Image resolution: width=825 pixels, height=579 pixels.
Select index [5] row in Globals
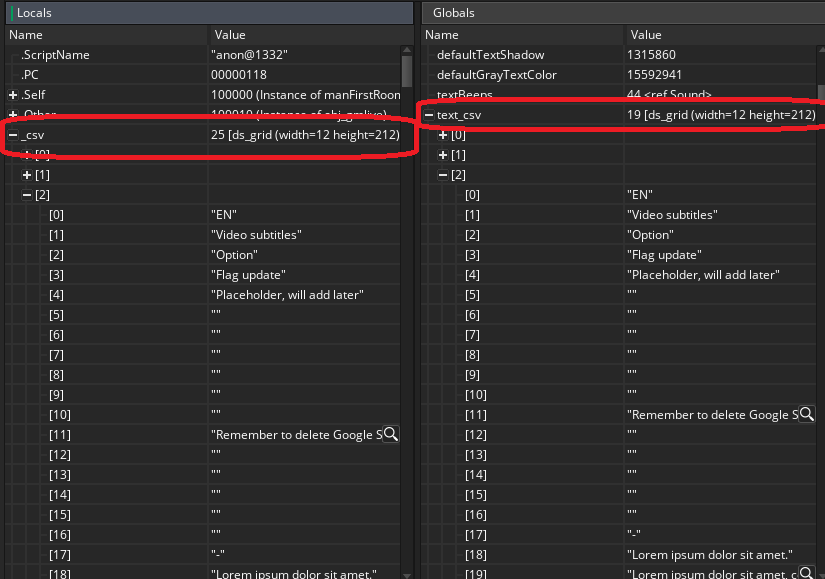click(x=619, y=295)
